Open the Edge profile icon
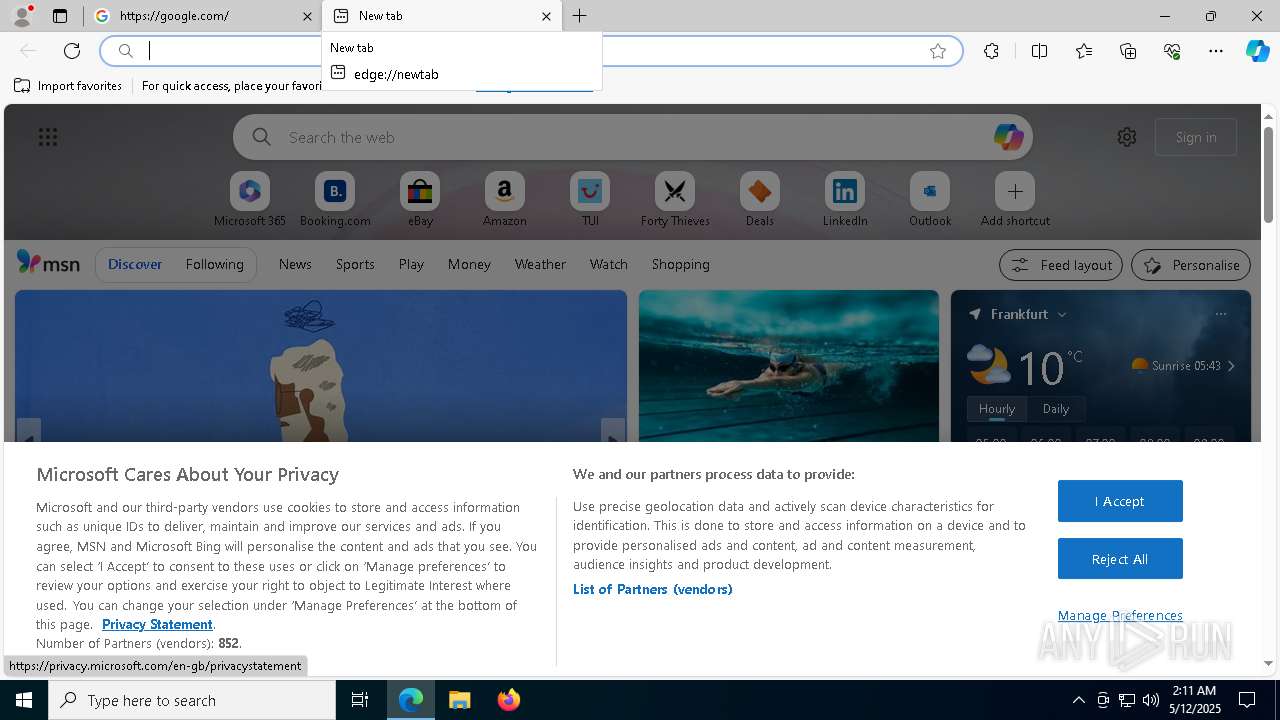 pos(22,16)
